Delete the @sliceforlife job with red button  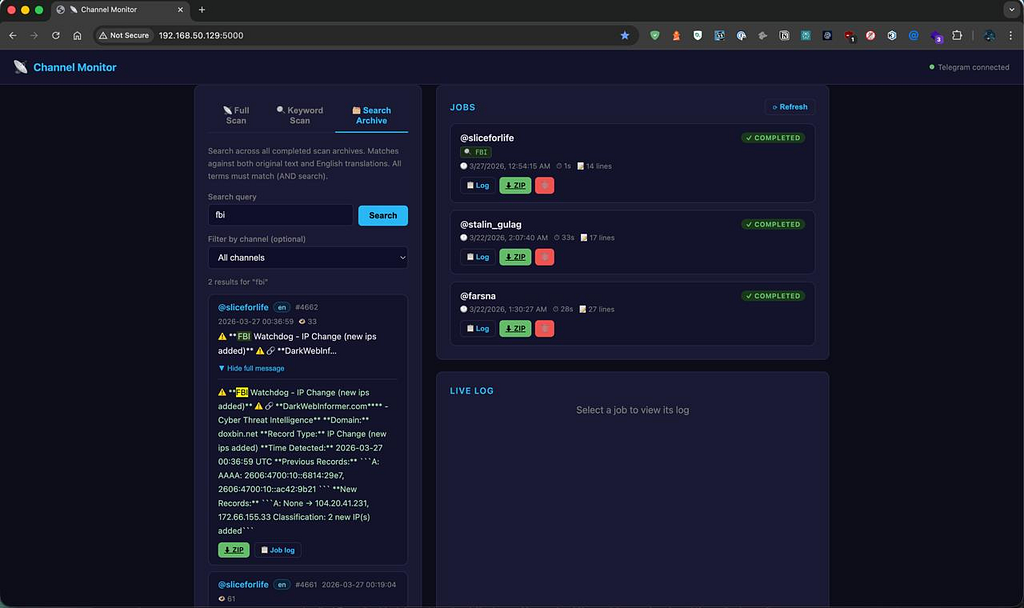[545, 185]
